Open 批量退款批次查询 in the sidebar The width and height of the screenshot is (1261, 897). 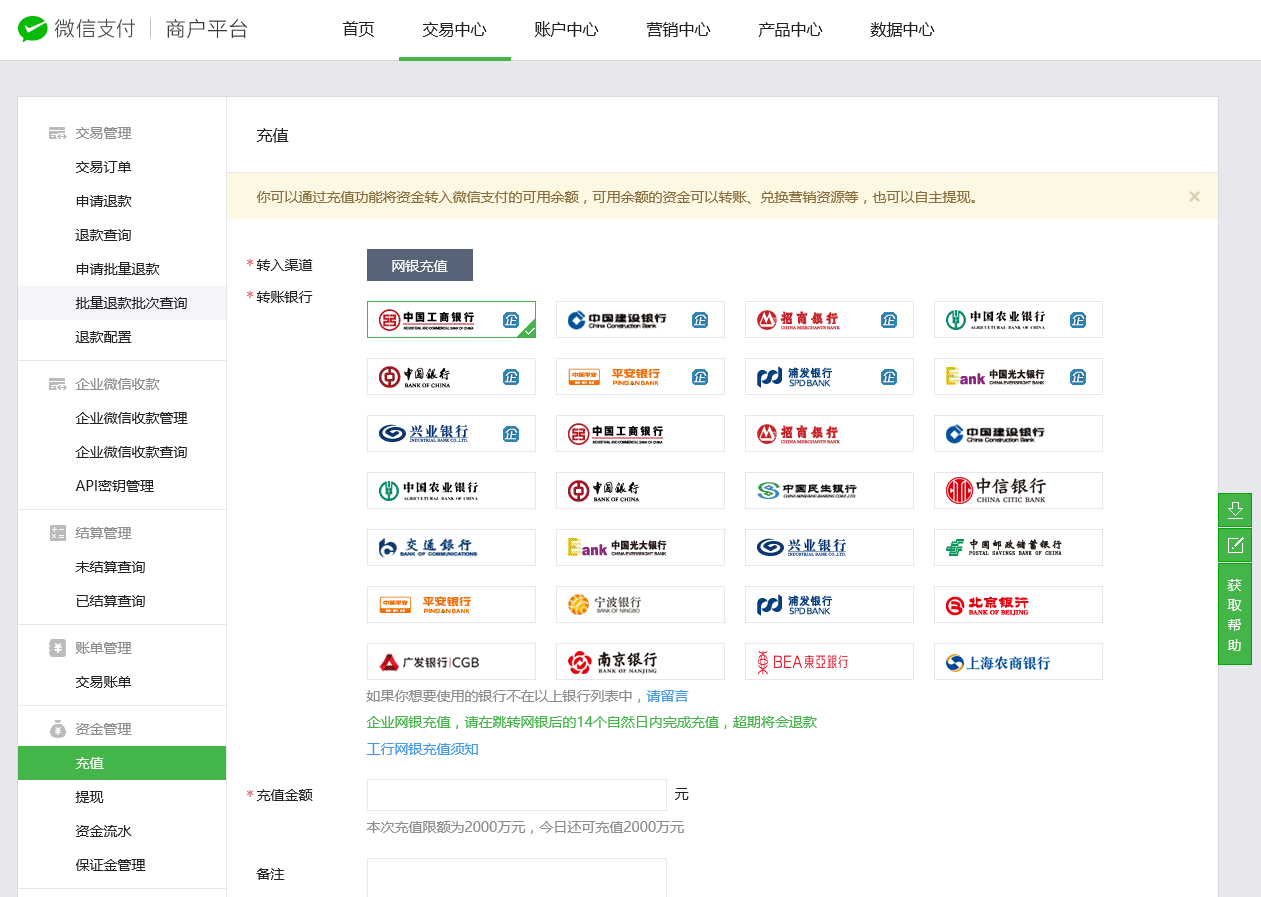pos(122,303)
